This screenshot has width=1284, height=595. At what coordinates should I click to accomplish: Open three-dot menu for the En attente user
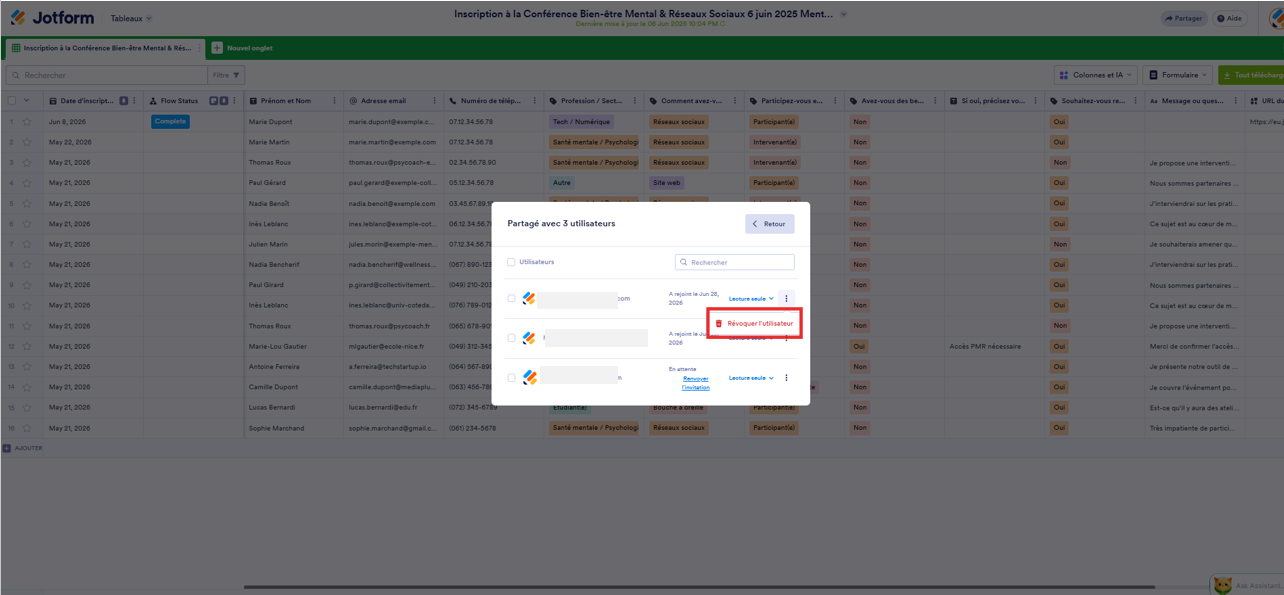coord(787,378)
